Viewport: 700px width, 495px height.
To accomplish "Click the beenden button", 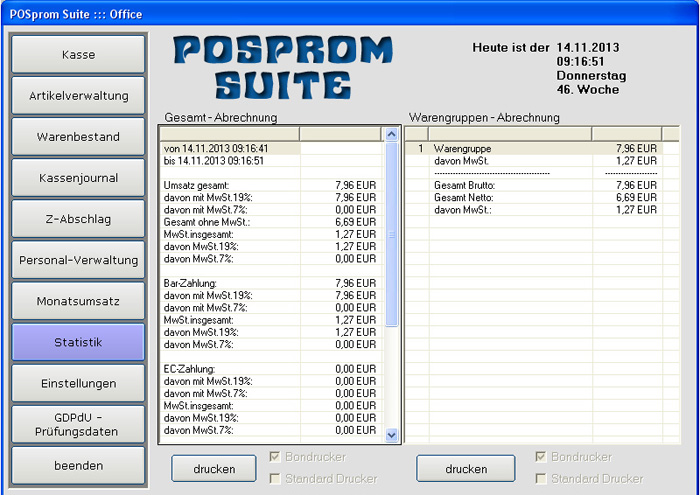I will pos(78,466).
